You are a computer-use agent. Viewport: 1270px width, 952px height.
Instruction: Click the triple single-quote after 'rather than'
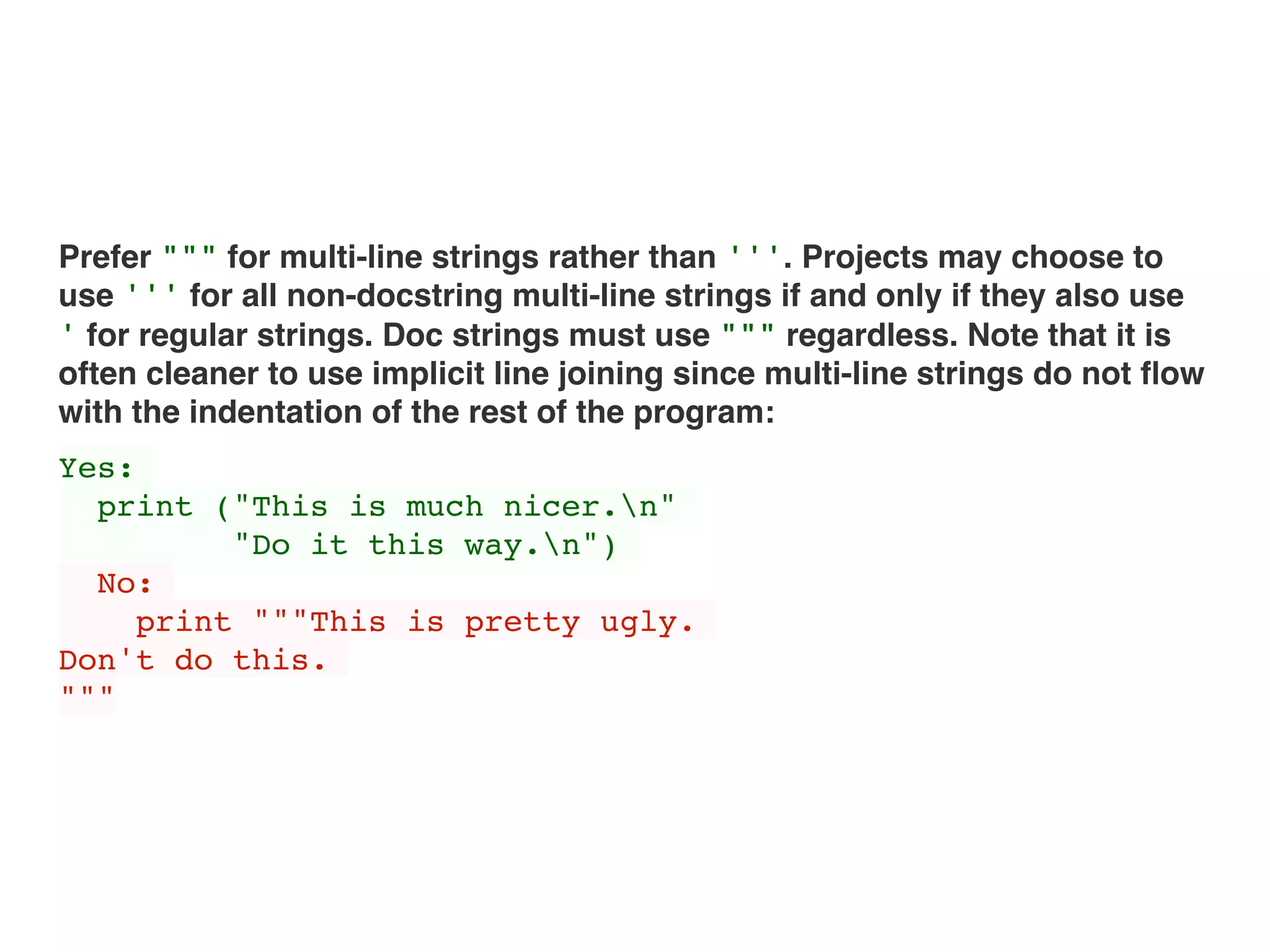point(755,254)
